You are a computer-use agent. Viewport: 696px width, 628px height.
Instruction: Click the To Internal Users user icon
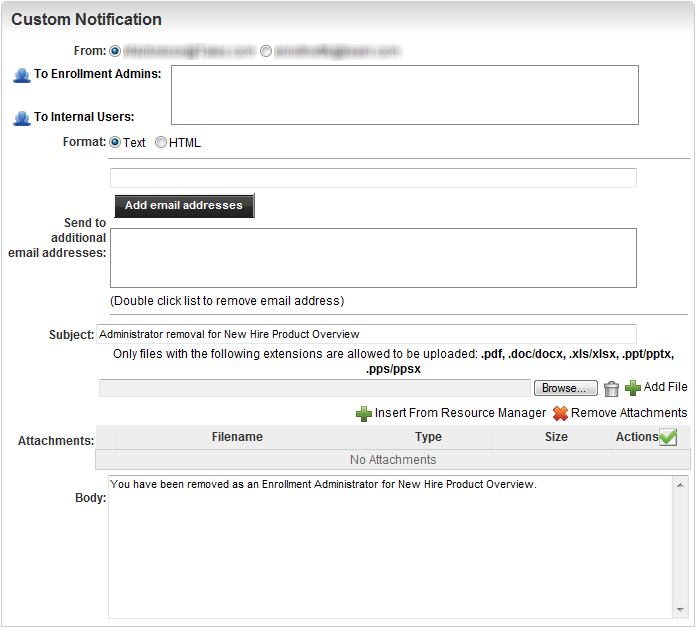21,118
